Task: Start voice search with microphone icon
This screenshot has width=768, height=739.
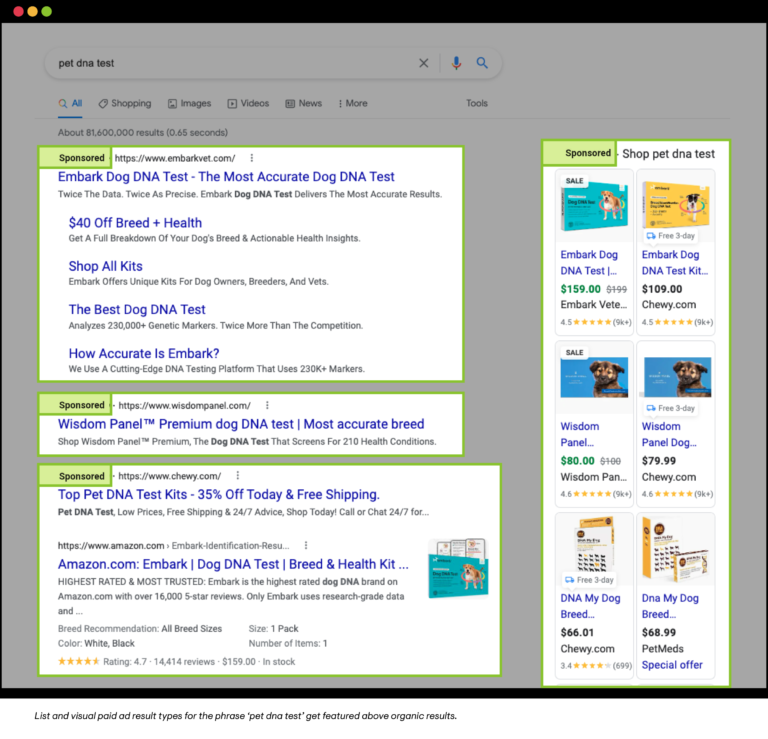Action: point(456,63)
